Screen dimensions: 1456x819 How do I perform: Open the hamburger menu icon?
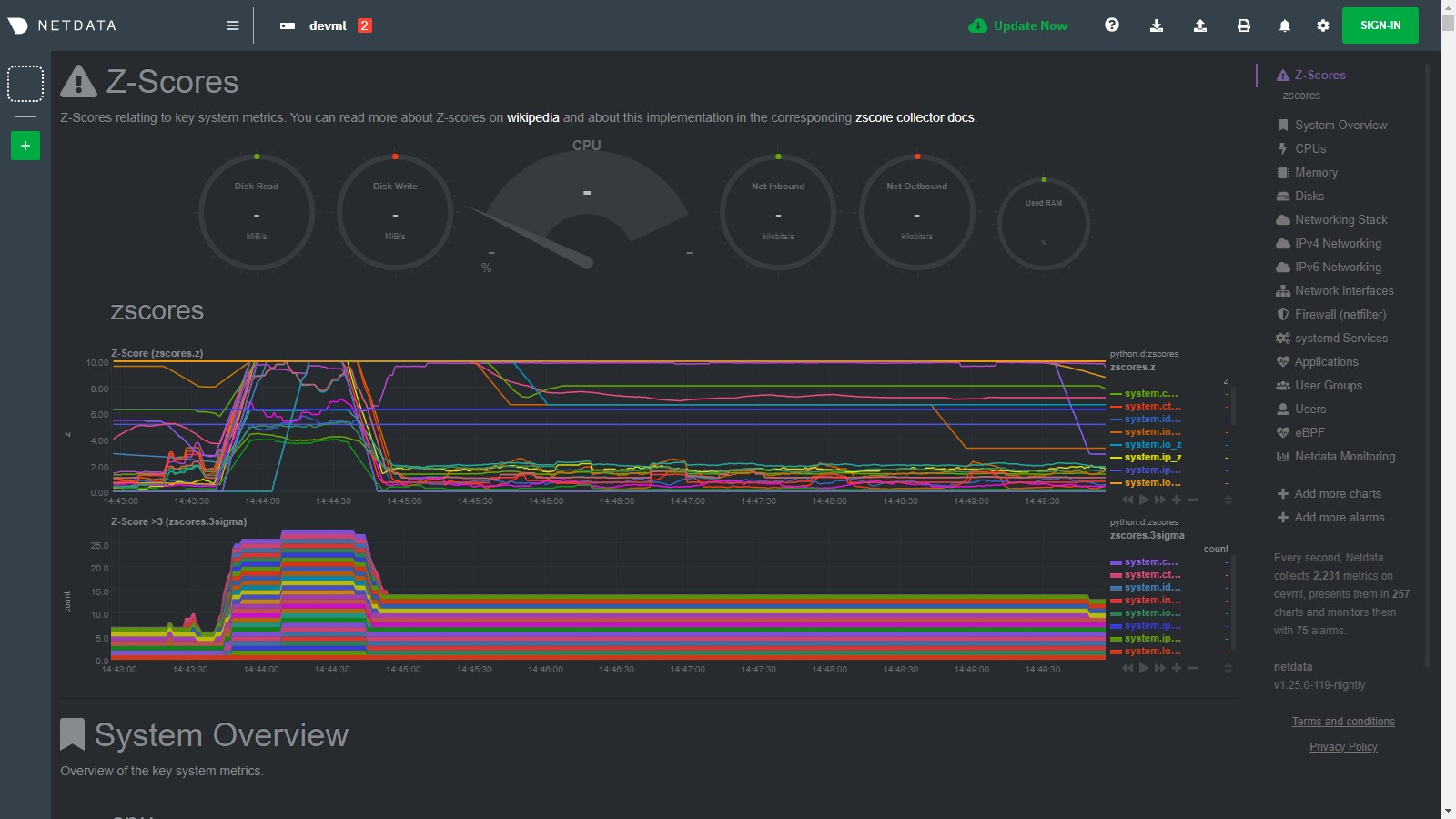pyautogui.click(x=233, y=25)
